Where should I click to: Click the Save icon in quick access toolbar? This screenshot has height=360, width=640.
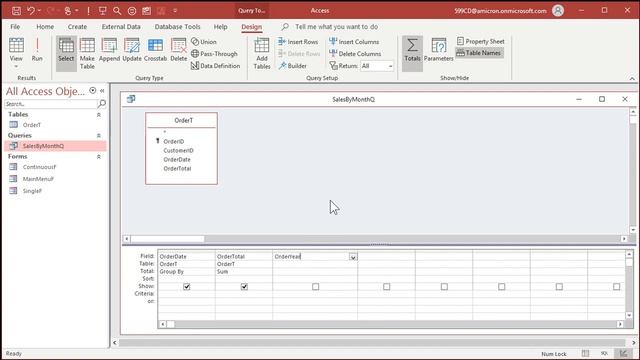pyautogui.click(x=16, y=11)
